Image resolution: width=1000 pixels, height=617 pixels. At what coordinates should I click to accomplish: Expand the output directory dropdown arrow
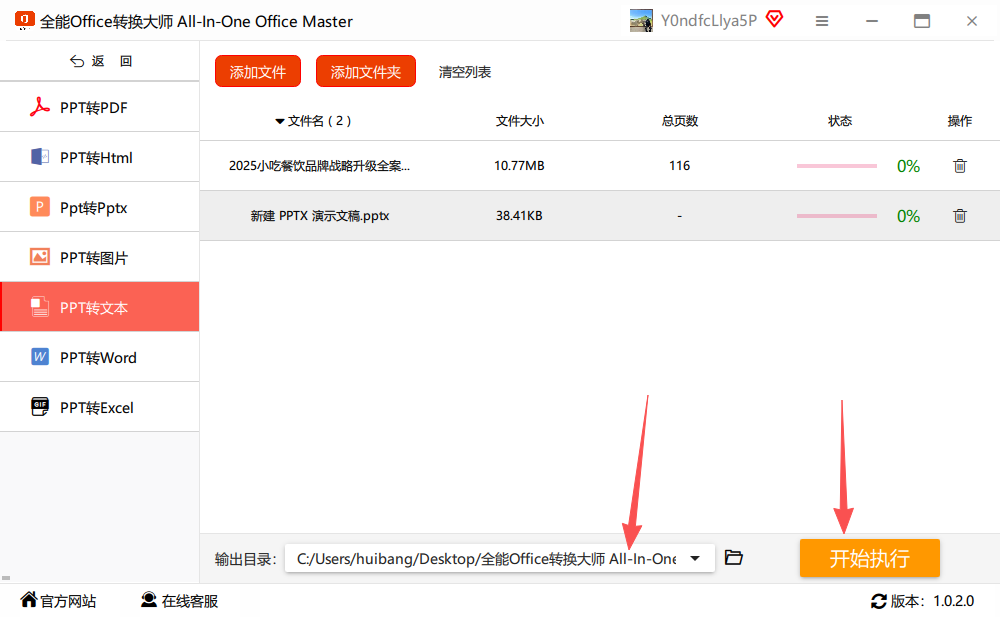695,558
